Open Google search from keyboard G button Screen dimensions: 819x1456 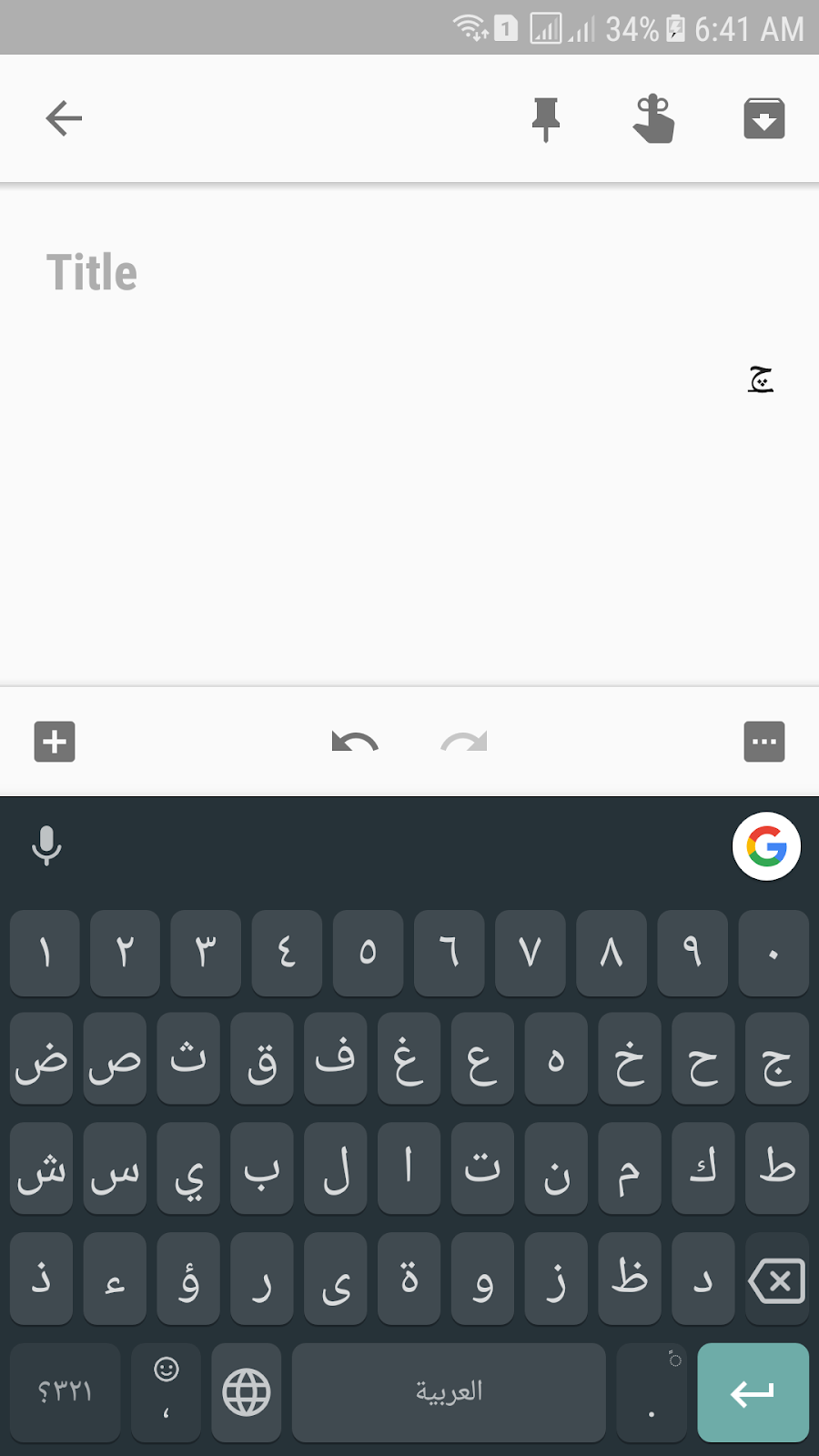coord(766,846)
